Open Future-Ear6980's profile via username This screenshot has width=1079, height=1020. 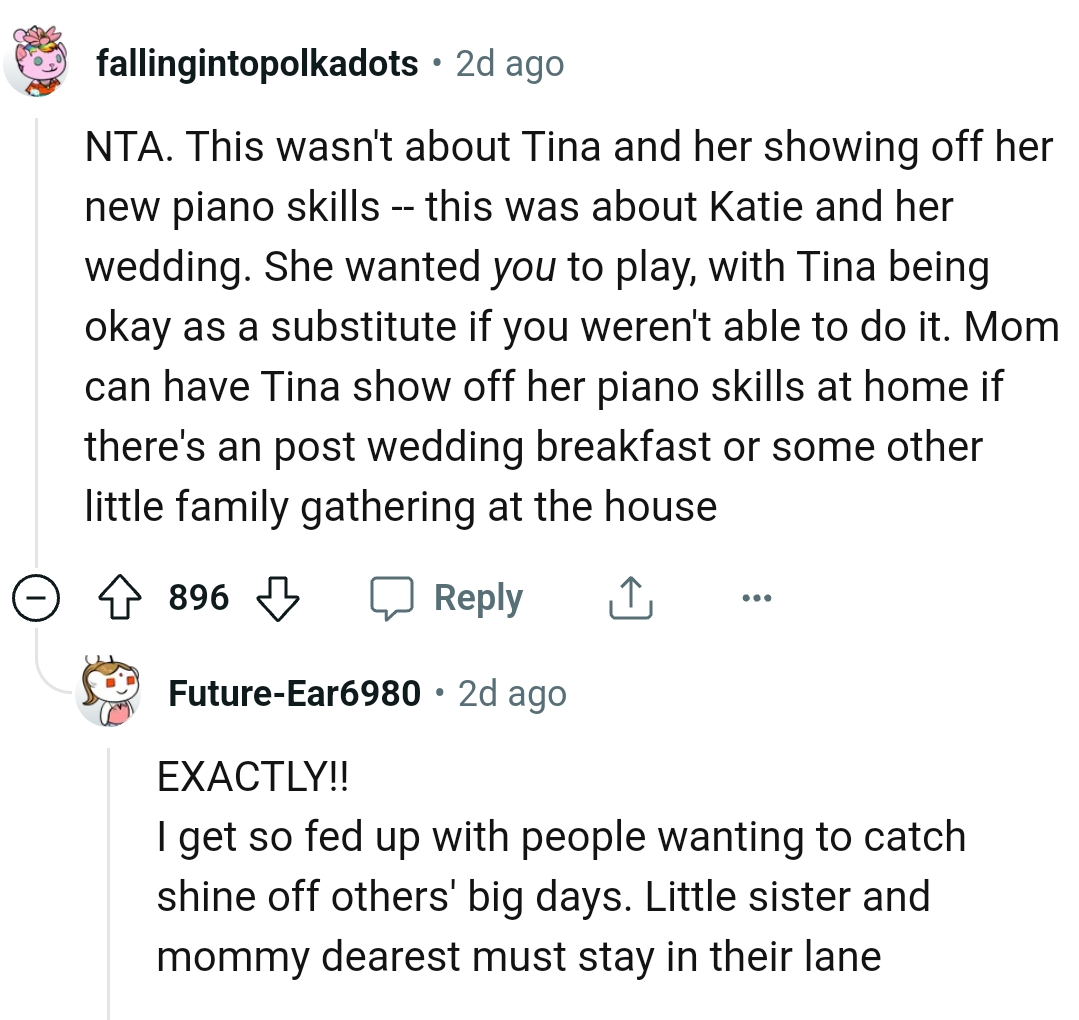point(294,692)
